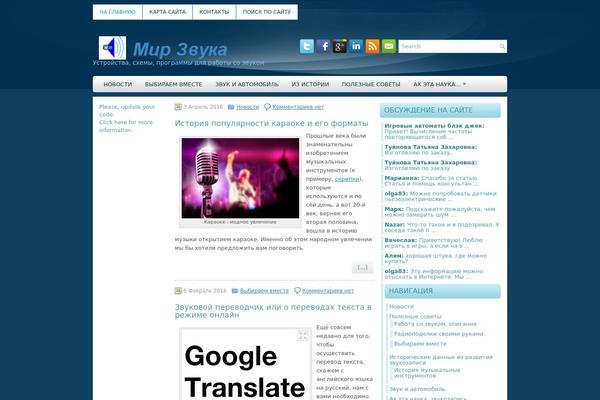Click inside the Search input field
Screen dimensions: 600x400
(448, 47)
